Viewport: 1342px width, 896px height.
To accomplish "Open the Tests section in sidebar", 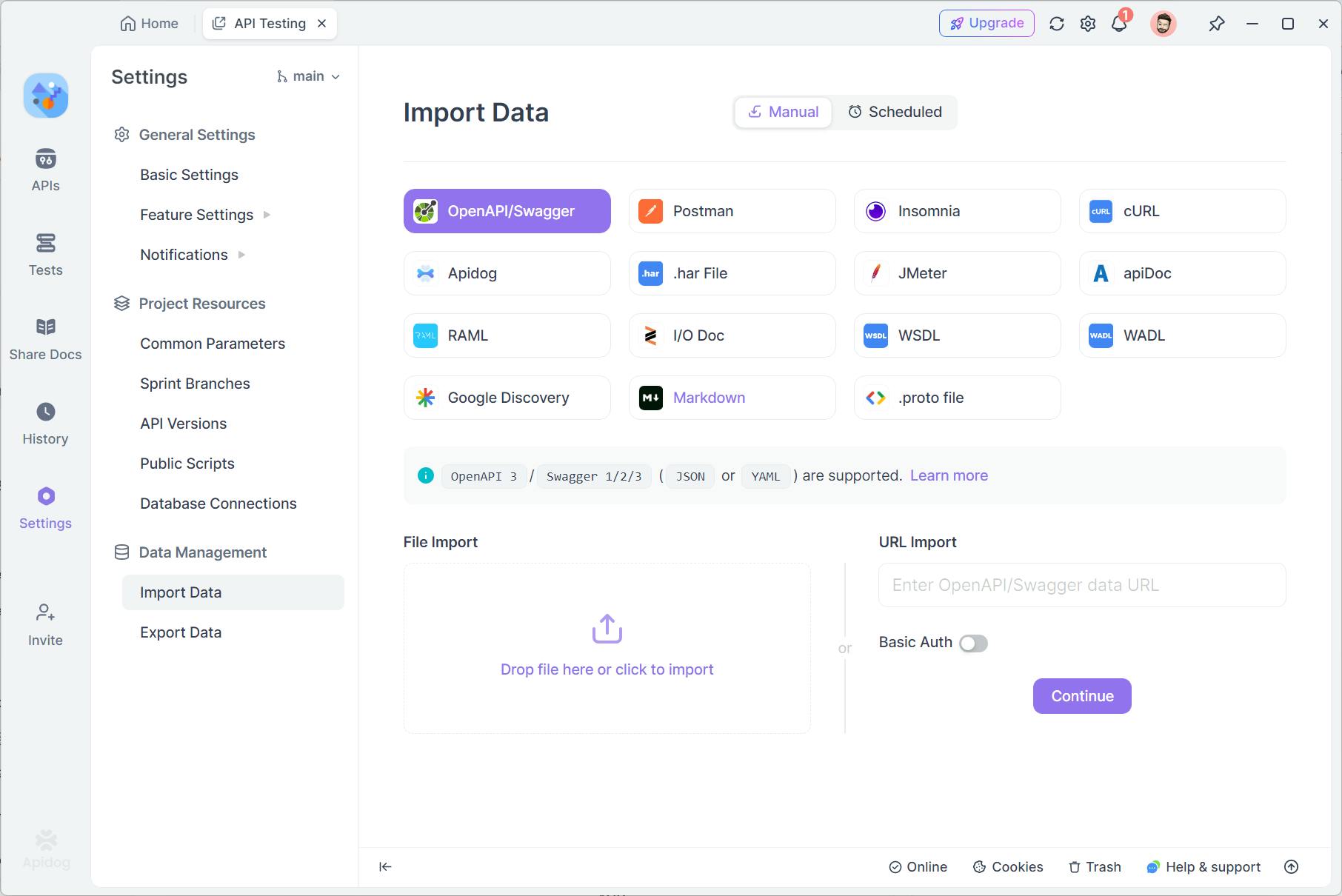I will point(45,255).
